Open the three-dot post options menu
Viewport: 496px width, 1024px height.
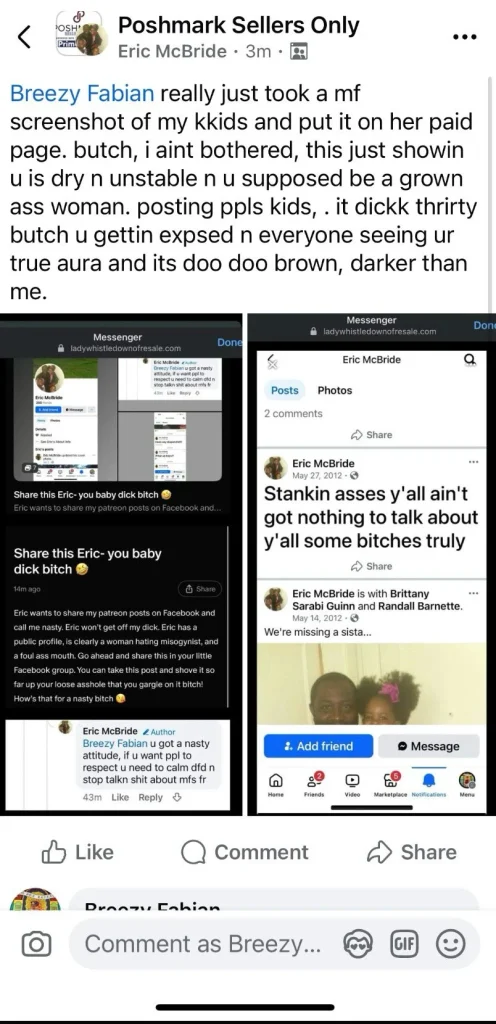465,37
